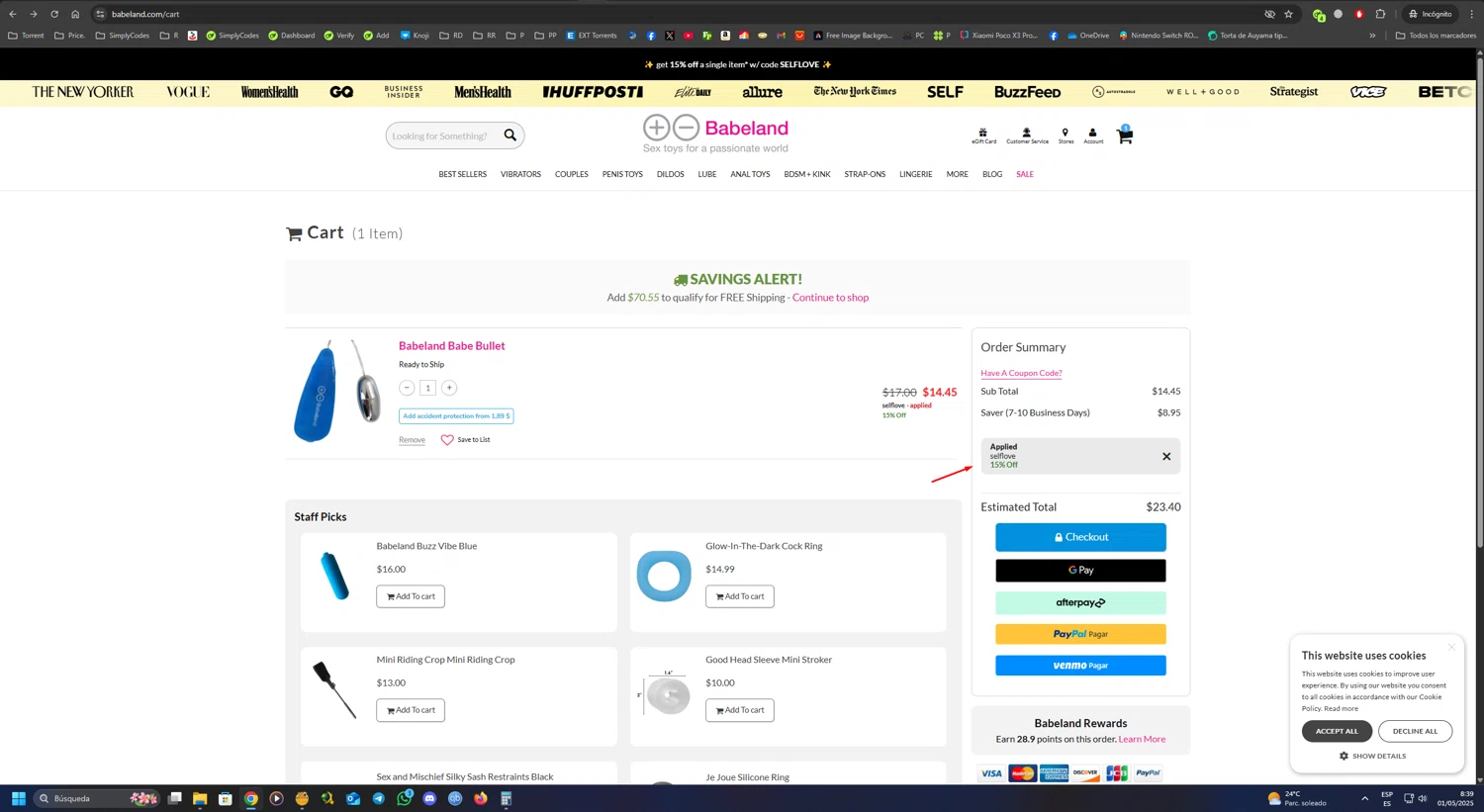Pay with PayPal button
Image resolution: width=1484 pixels, height=812 pixels.
[1080, 634]
